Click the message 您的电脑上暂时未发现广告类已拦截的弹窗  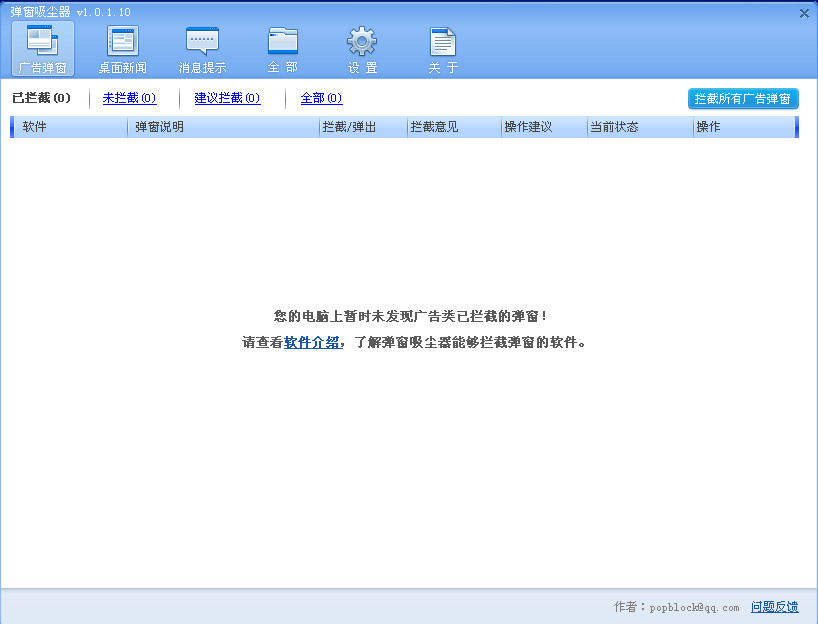[410, 316]
